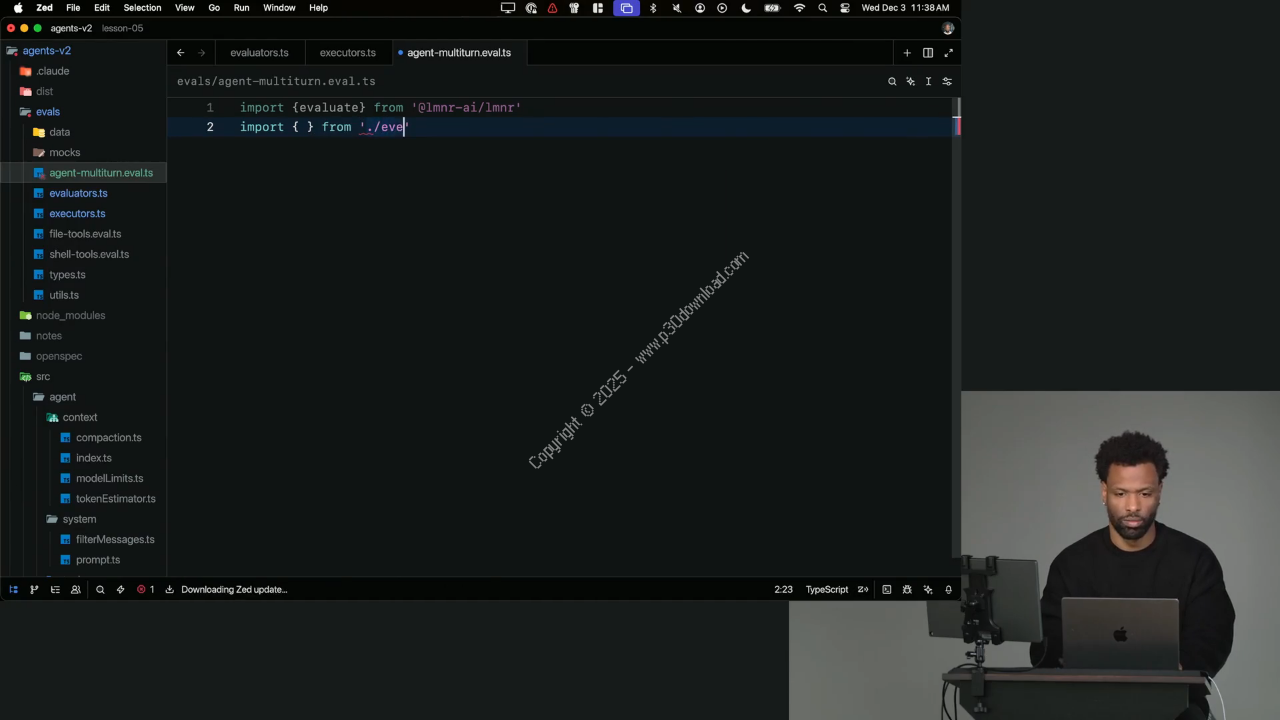Open the git branch panel icon

tap(34, 590)
